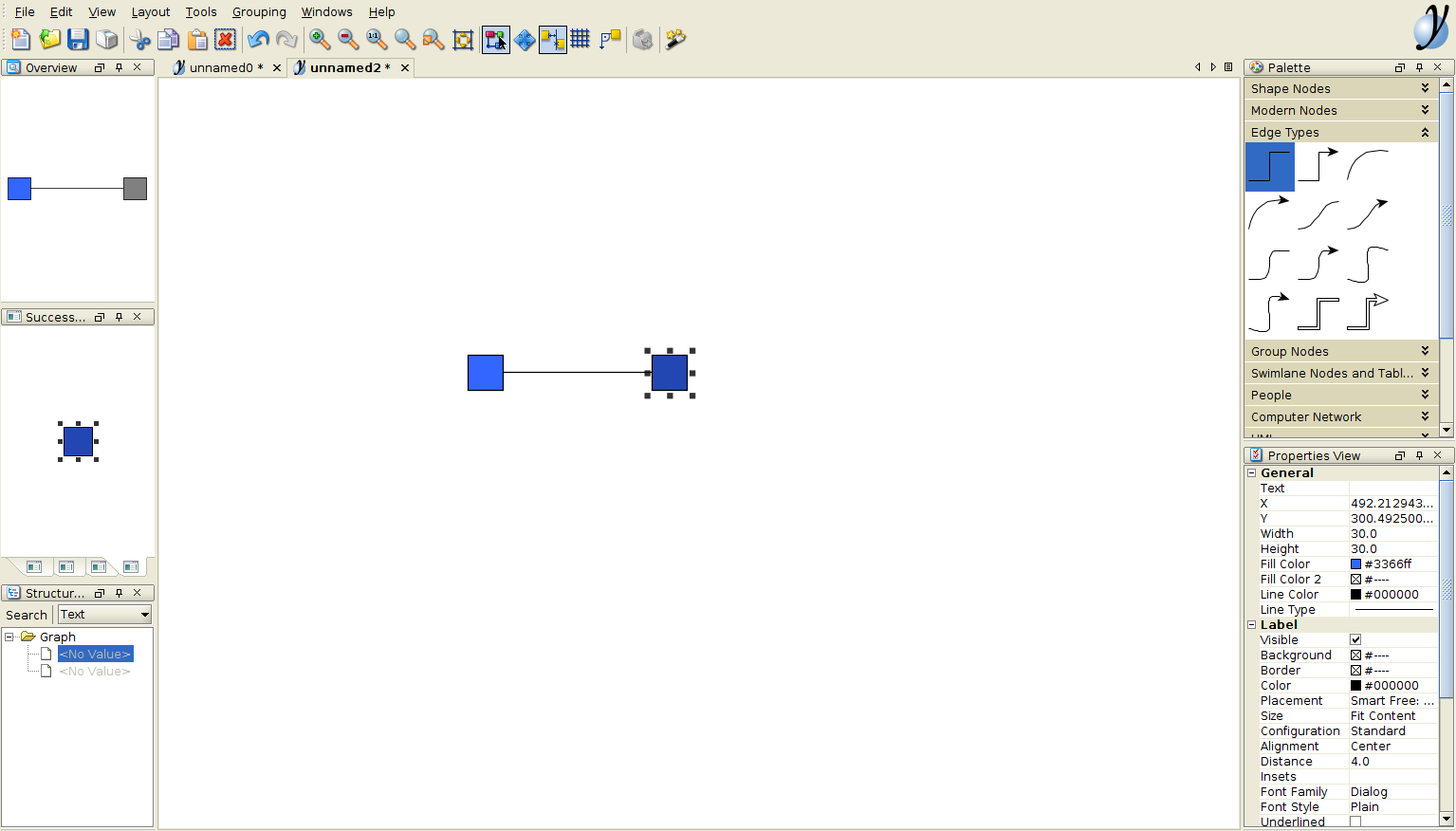
Task: Click the Fill Color blue swatch
Action: (x=1355, y=564)
